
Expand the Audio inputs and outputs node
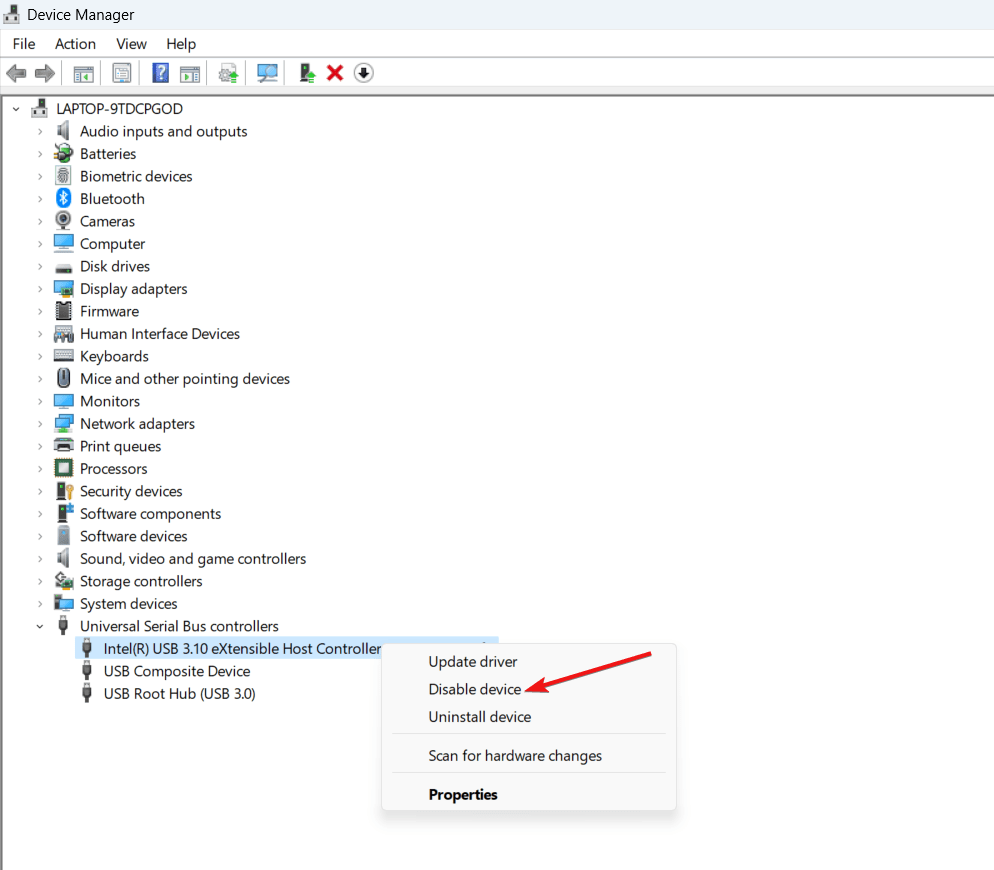coord(40,131)
